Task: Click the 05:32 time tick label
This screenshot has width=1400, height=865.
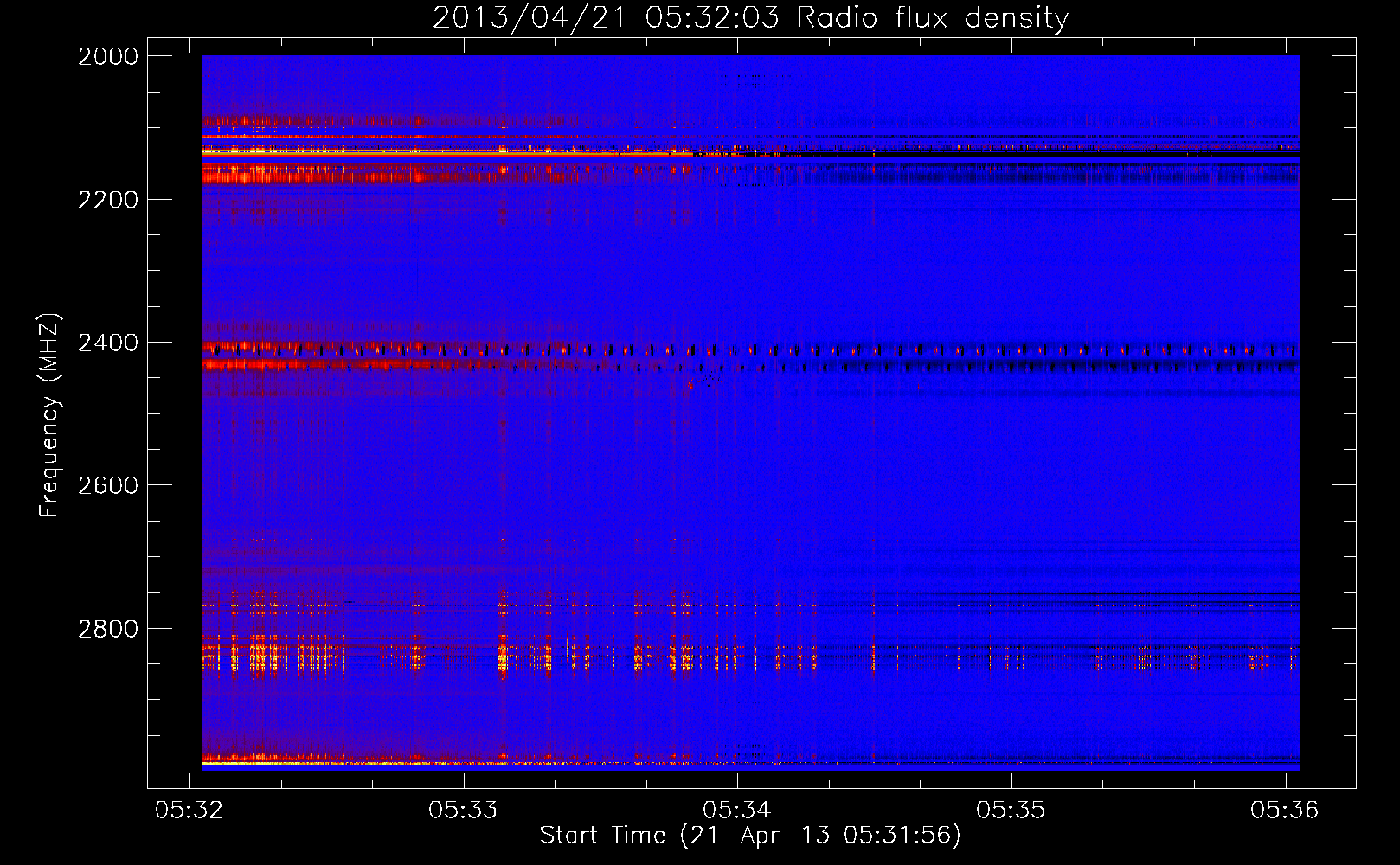Action: pos(189,810)
